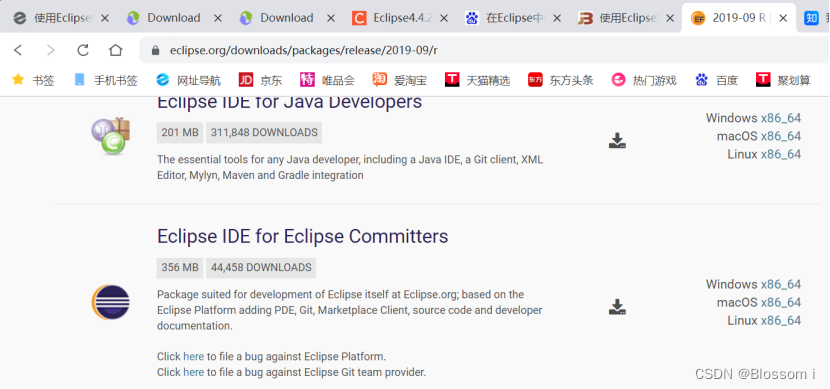Viewport: 830px width, 389px height.
Task: Open the Eclipse IDE for Eclipse Committers title
Action: pyautogui.click(x=303, y=236)
